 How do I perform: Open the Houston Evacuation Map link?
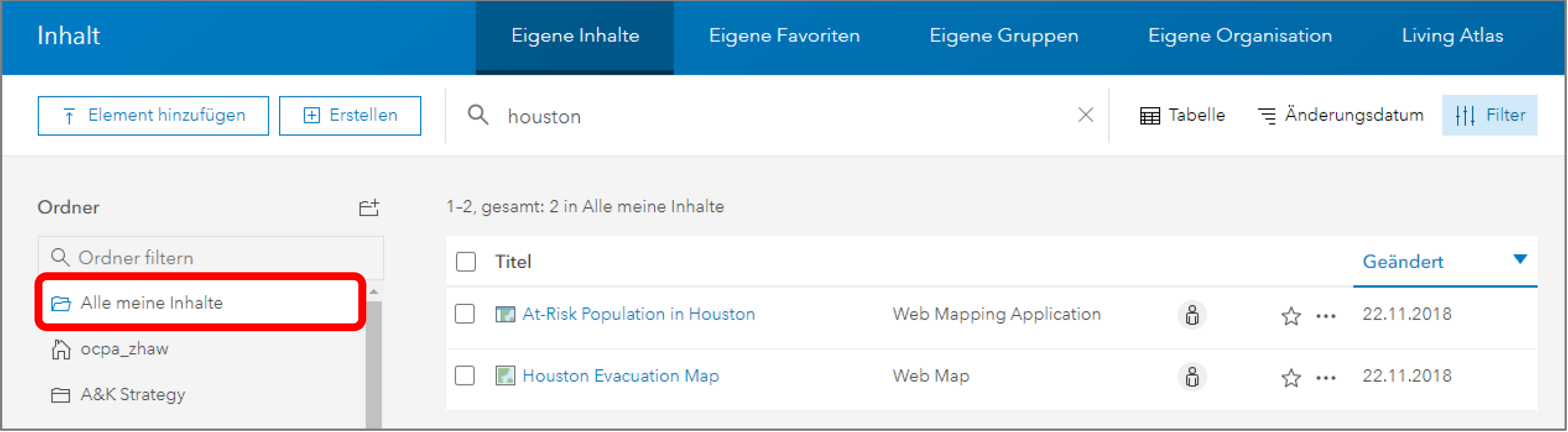click(x=620, y=376)
